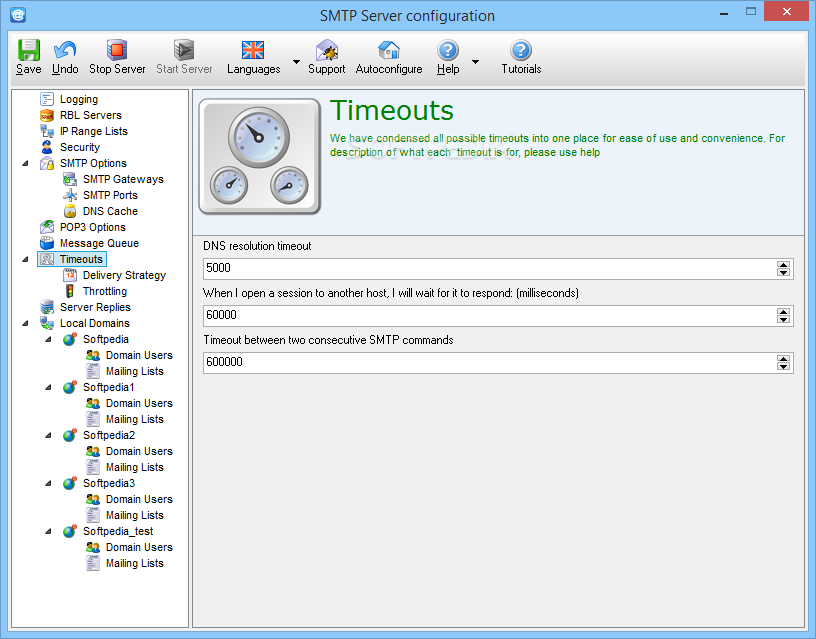Image resolution: width=816 pixels, height=639 pixels.
Task: Click the Softpedia domain globe icon
Action: [x=70, y=339]
